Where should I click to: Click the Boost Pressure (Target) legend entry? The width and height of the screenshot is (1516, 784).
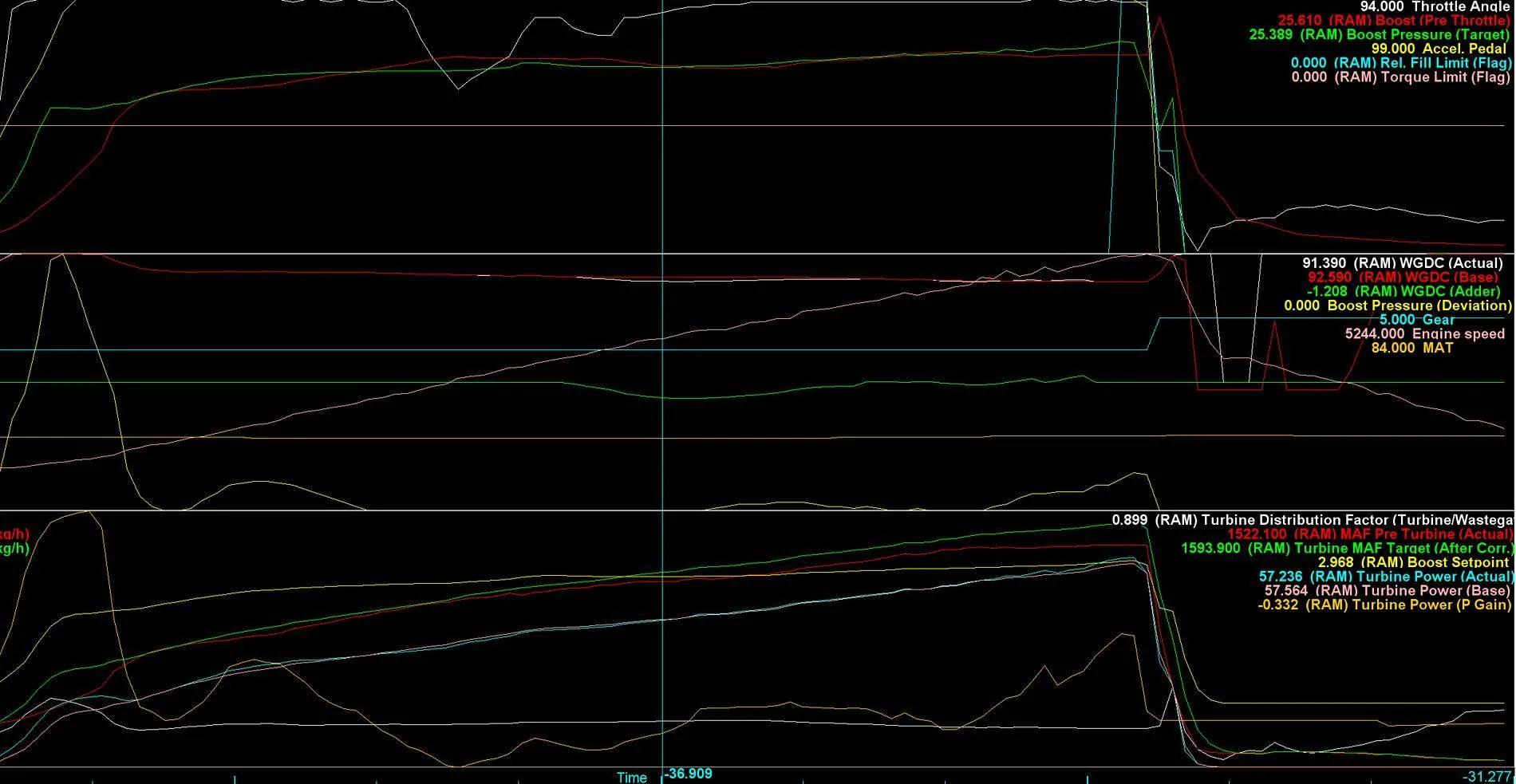point(1379,35)
